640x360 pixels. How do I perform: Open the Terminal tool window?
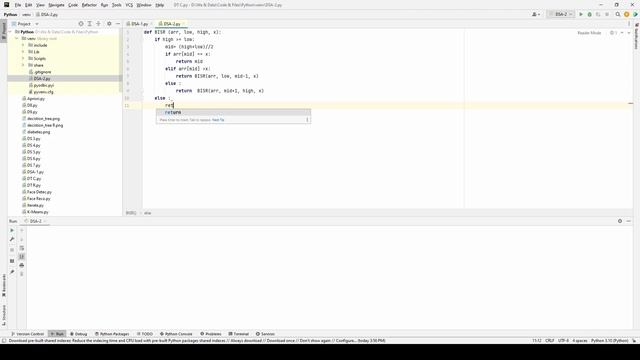pyautogui.click(x=238, y=334)
